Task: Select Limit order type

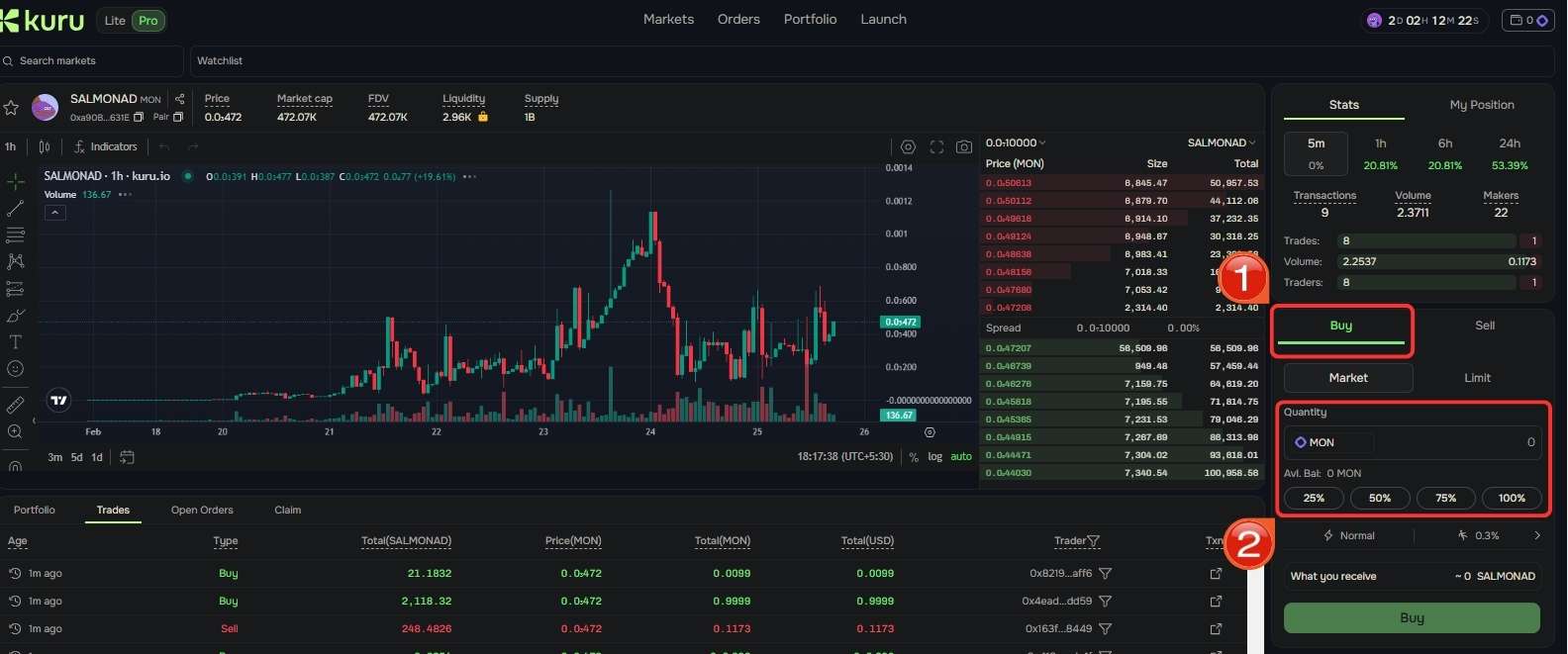Action: 1477,378
